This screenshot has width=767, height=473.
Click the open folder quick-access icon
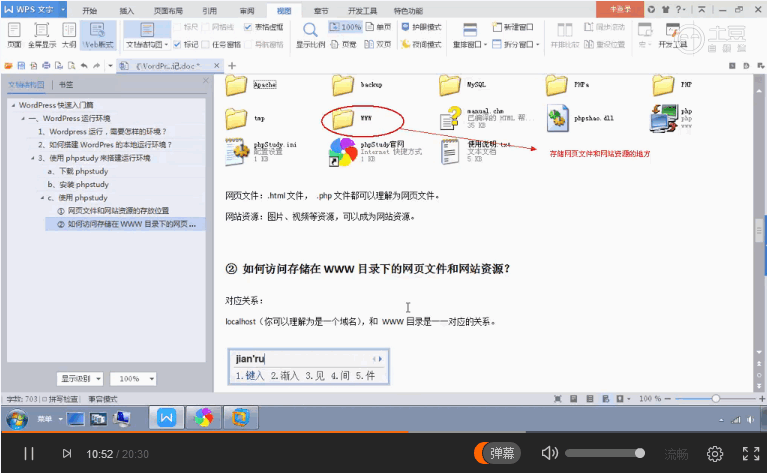(8, 66)
